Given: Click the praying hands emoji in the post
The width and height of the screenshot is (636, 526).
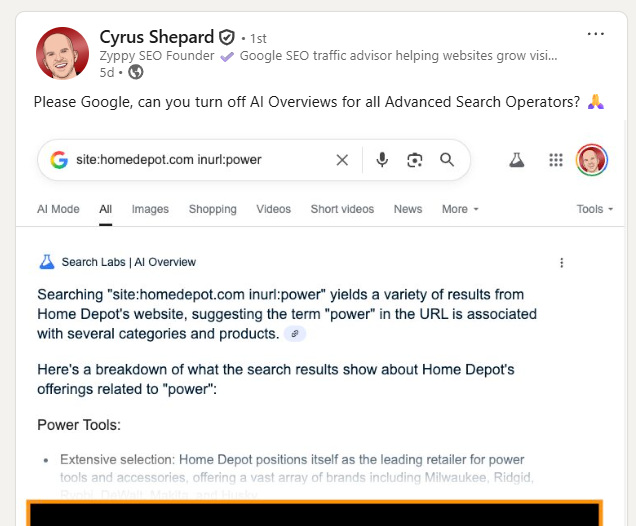Looking at the screenshot, I should click(596, 102).
